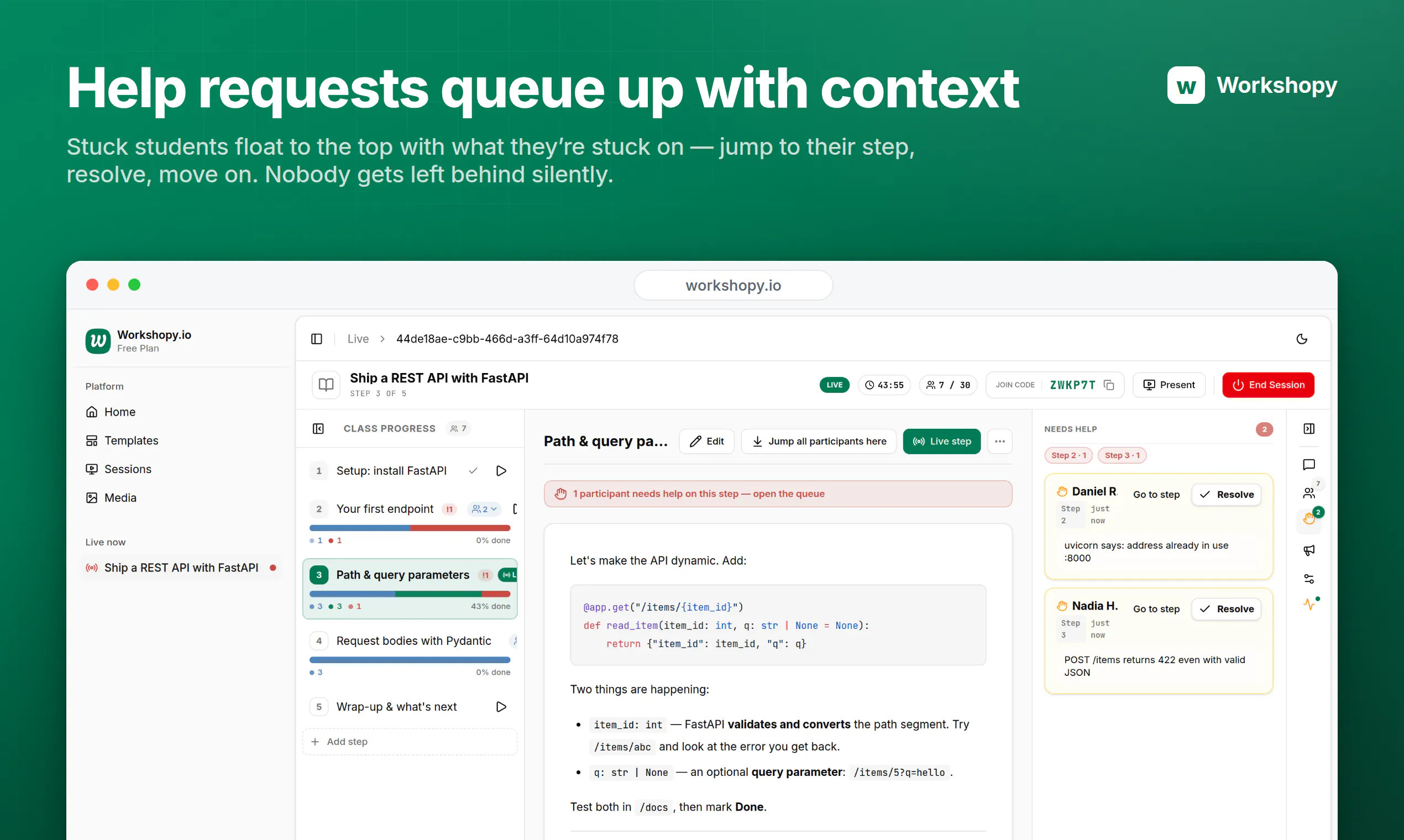Select step 1 Setup: install FastAPI

coord(391,471)
